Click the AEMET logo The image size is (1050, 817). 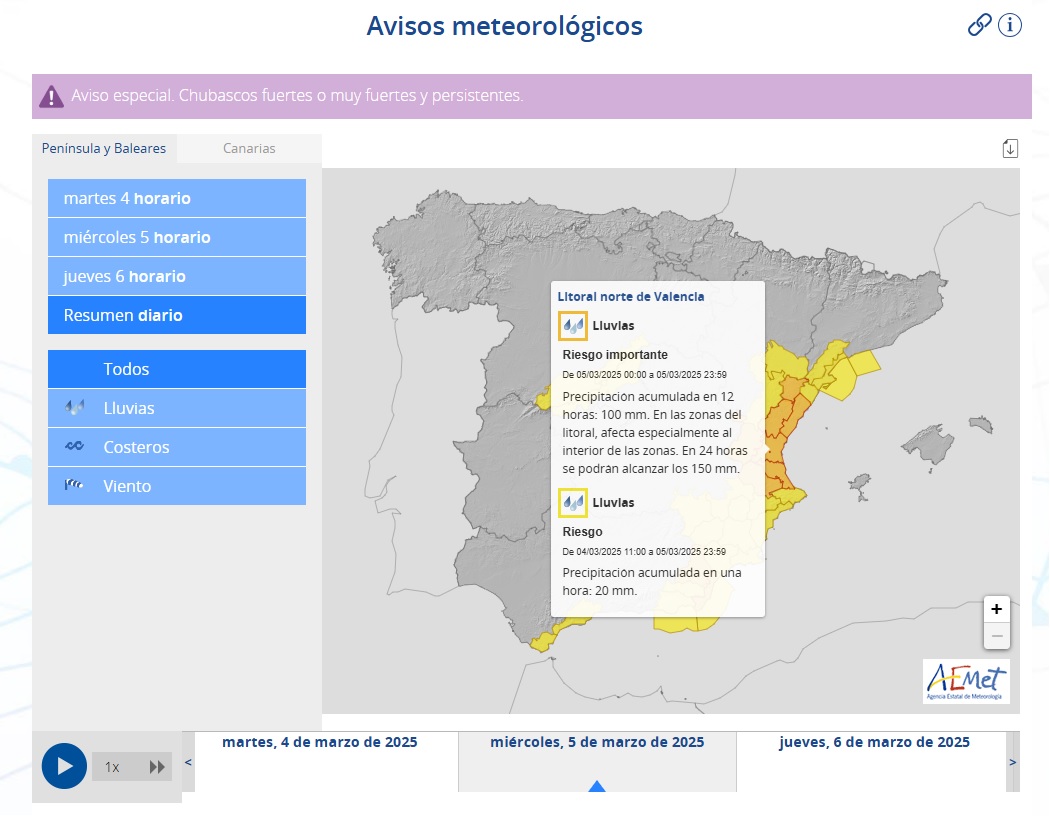(967, 681)
